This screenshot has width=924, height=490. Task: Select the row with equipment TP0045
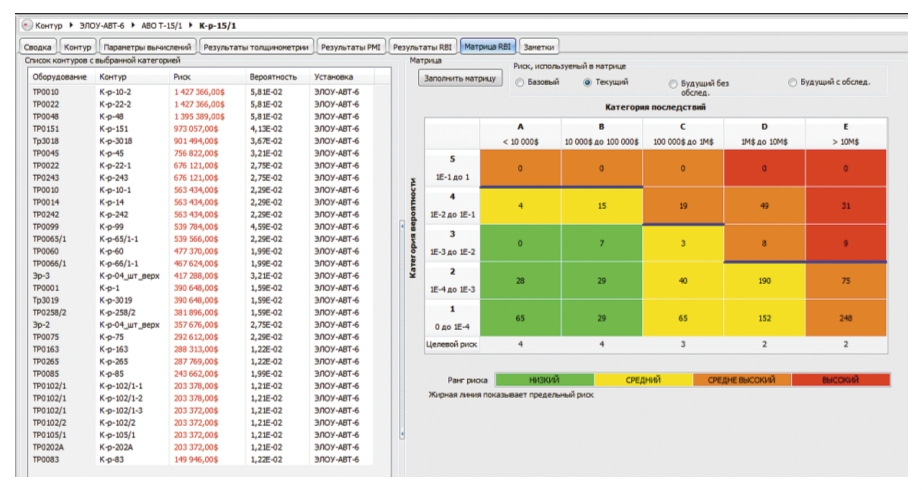(x=200, y=153)
